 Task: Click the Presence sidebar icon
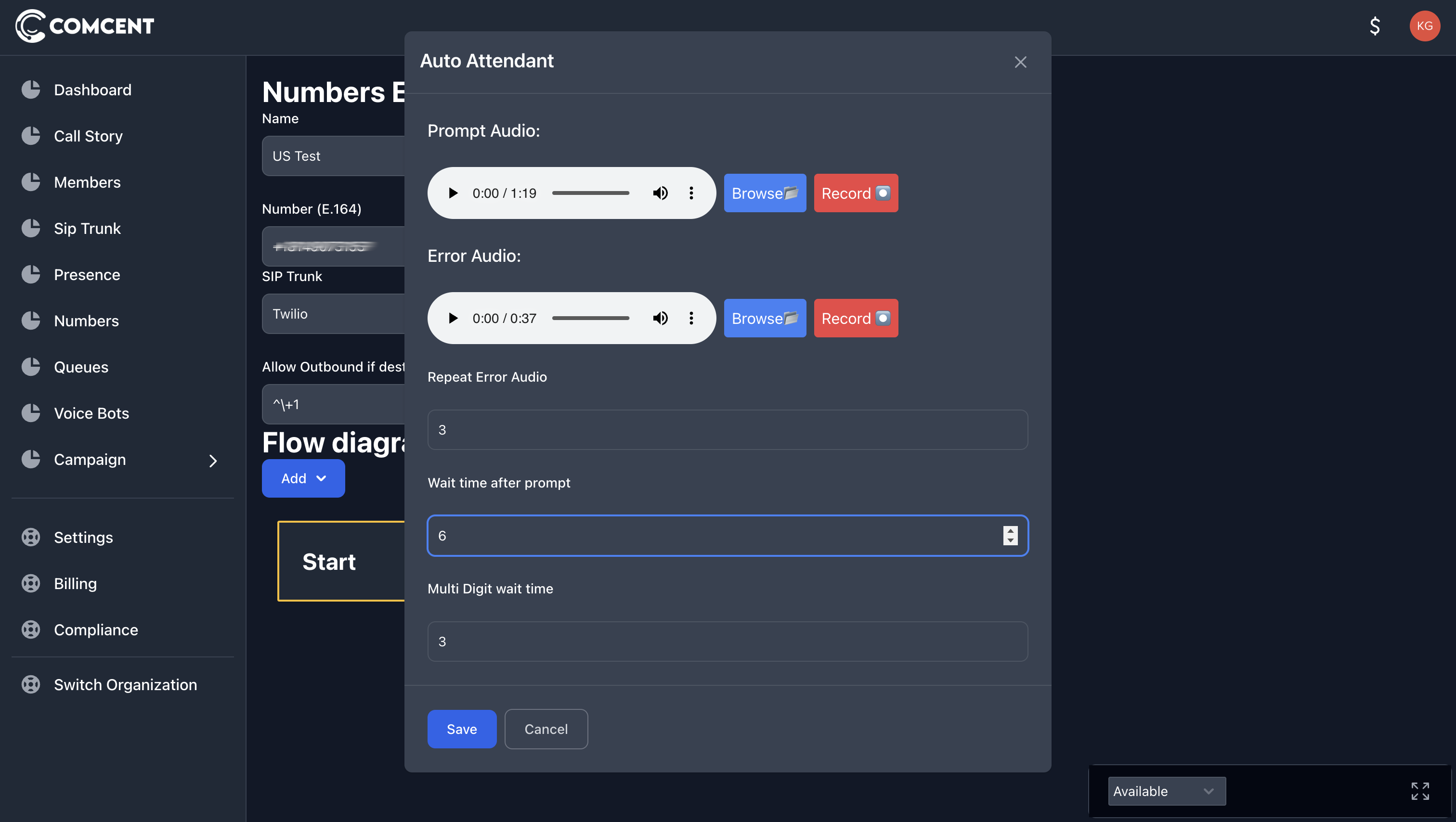[31, 275]
